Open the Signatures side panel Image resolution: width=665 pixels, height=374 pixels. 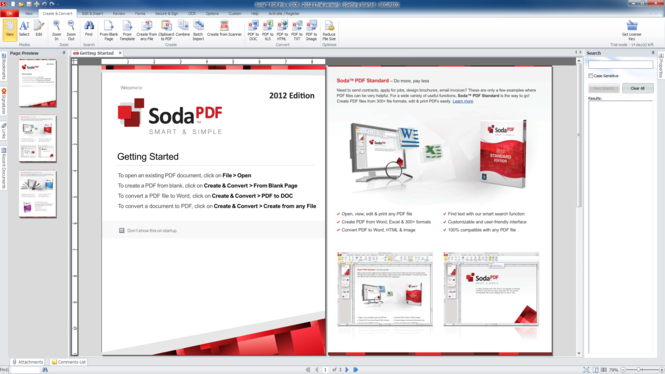click(4, 101)
